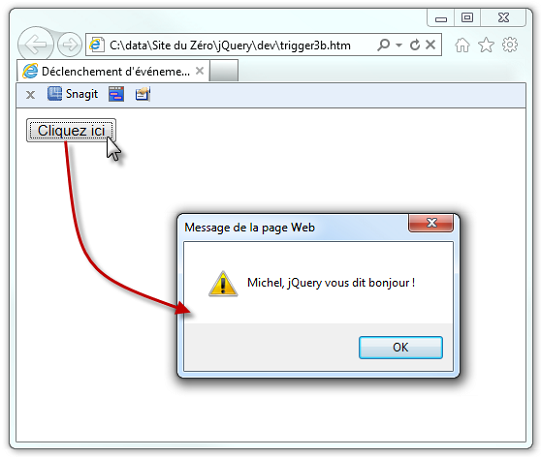
Task: Click the Snagit window capture icon
Action: [x=116, y=94]
